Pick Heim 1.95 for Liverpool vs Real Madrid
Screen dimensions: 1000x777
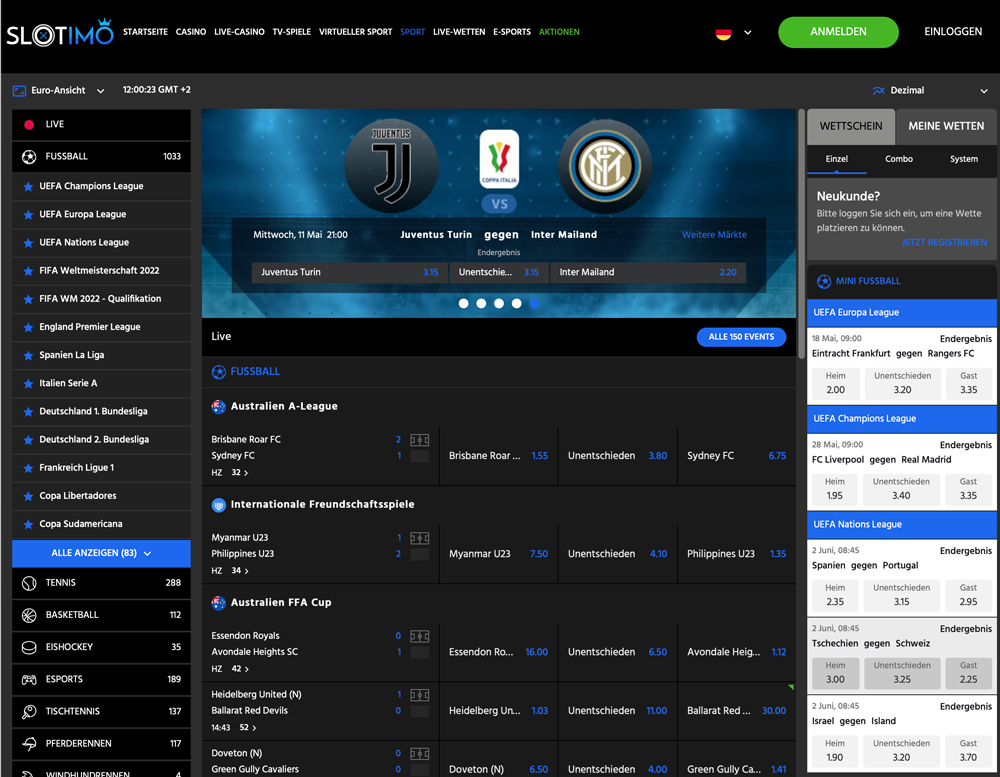point(835,489)
